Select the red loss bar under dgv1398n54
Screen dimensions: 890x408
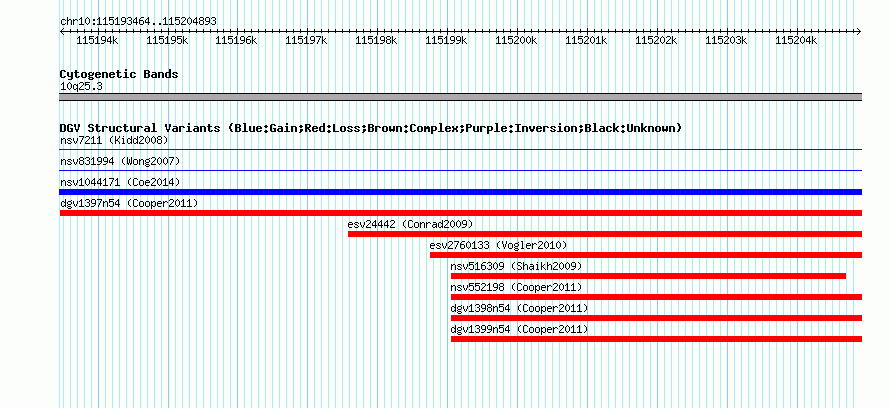[x=656, y=318]
